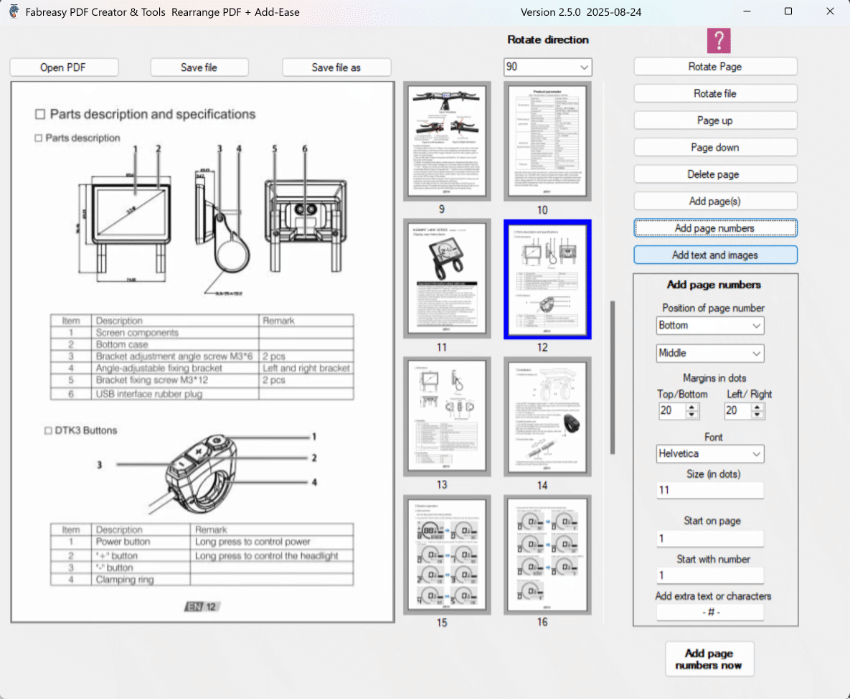
Task: Click Save file as button
Action: [336, 67]
